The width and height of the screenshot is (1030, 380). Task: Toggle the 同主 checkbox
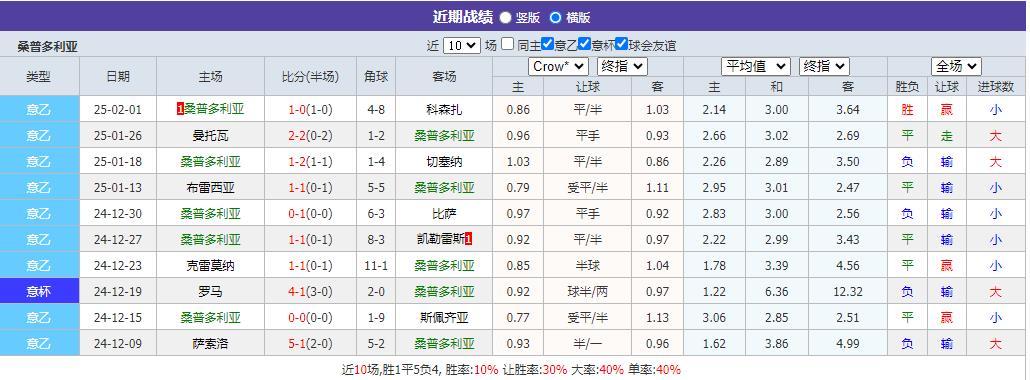507,44
